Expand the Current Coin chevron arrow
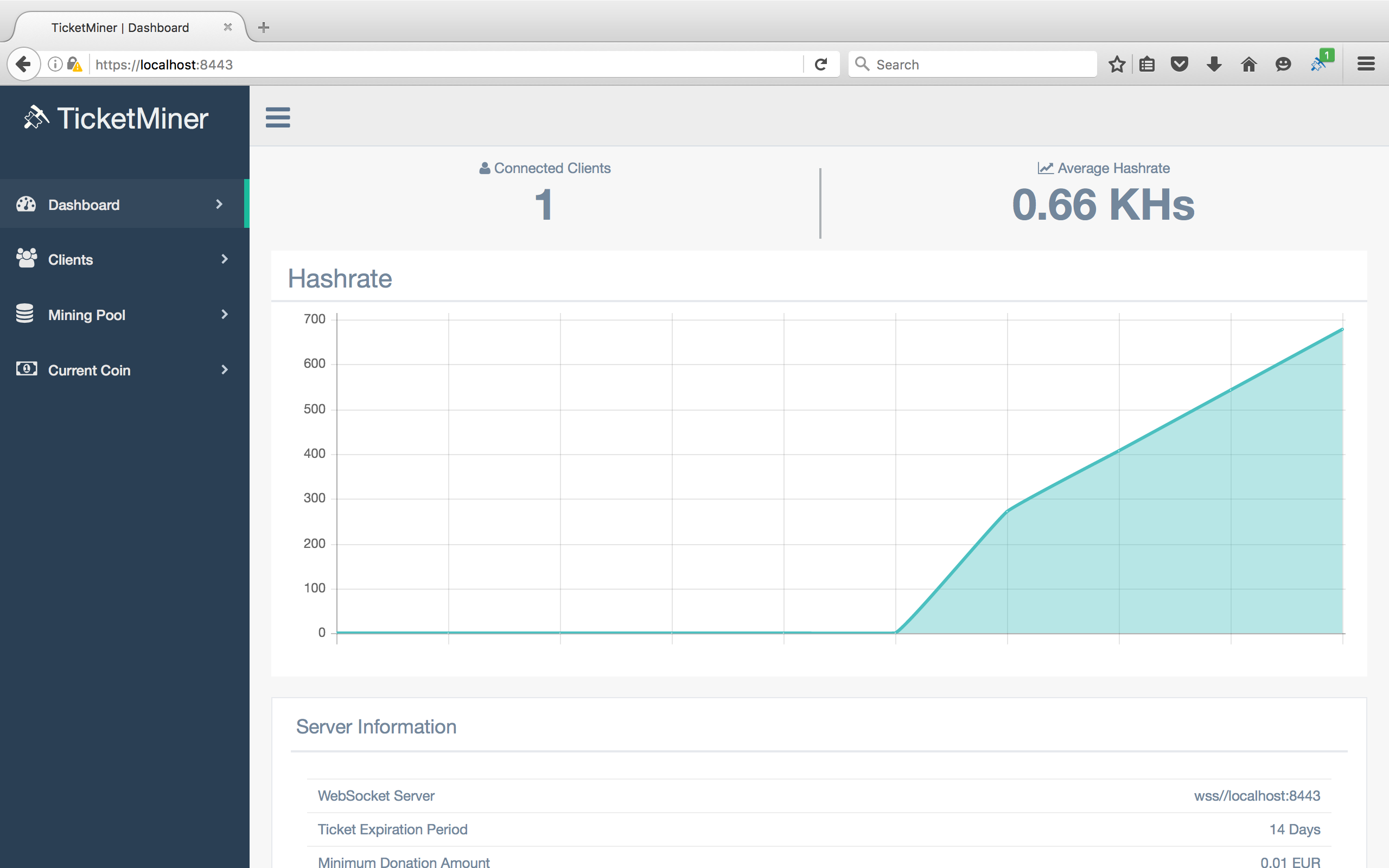This screenshot has width=1389, height=868. click(225, 369)
